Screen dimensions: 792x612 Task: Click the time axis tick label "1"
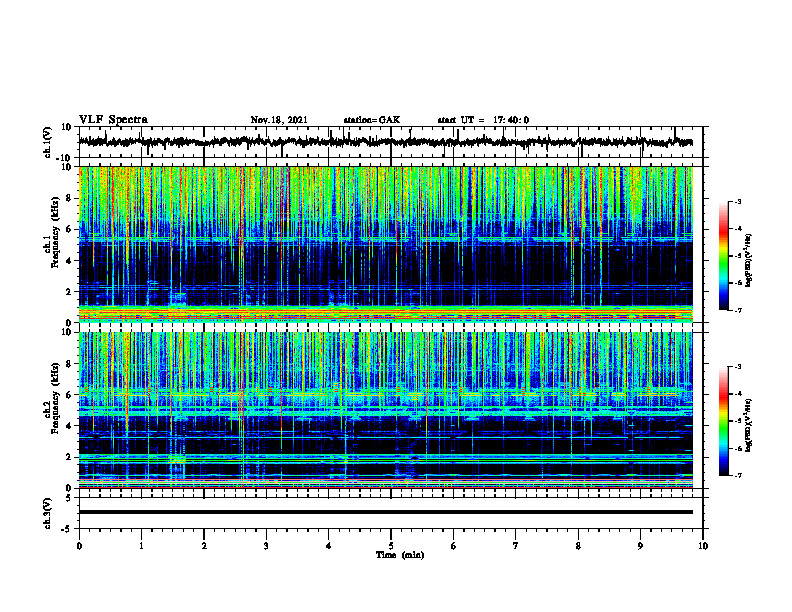[141, 546]
